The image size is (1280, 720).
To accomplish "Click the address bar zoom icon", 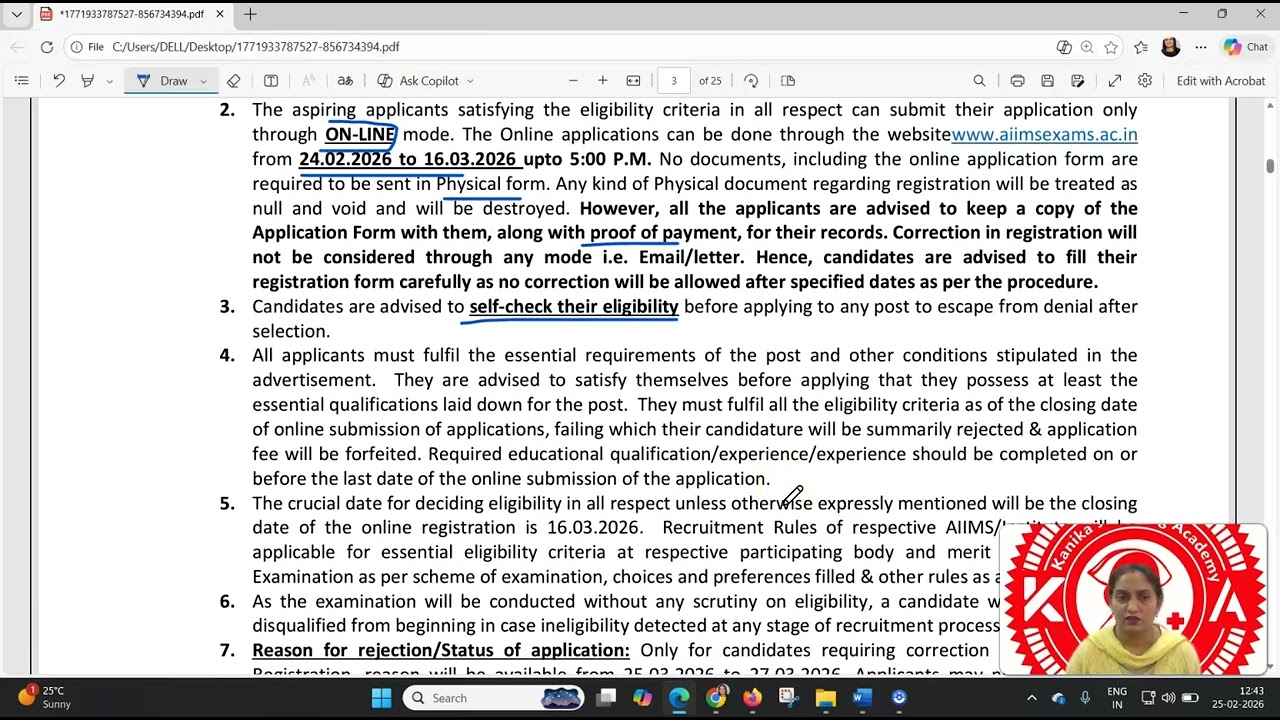I will click(1087, 47).
